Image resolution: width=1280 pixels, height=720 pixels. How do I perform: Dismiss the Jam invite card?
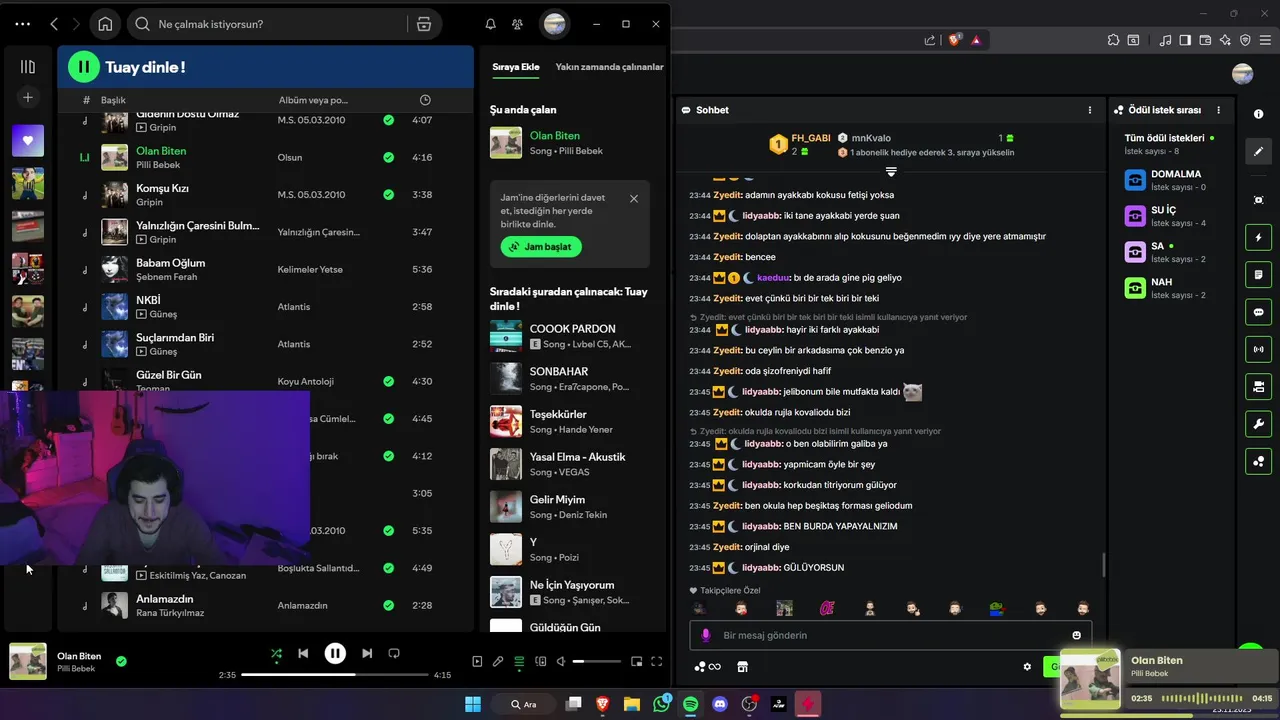tap(633, 199)
